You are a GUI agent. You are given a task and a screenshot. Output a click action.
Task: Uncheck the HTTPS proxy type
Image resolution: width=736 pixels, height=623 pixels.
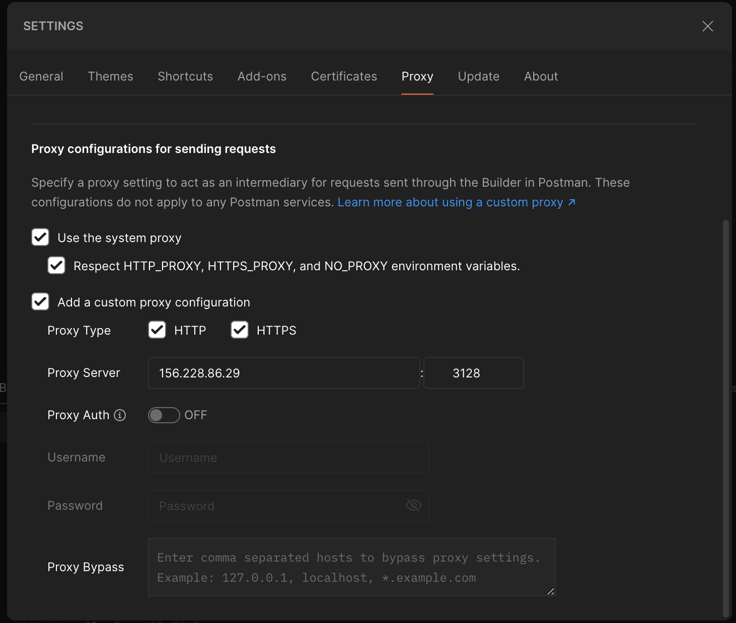pyautogui.click(x=240, y=330)
